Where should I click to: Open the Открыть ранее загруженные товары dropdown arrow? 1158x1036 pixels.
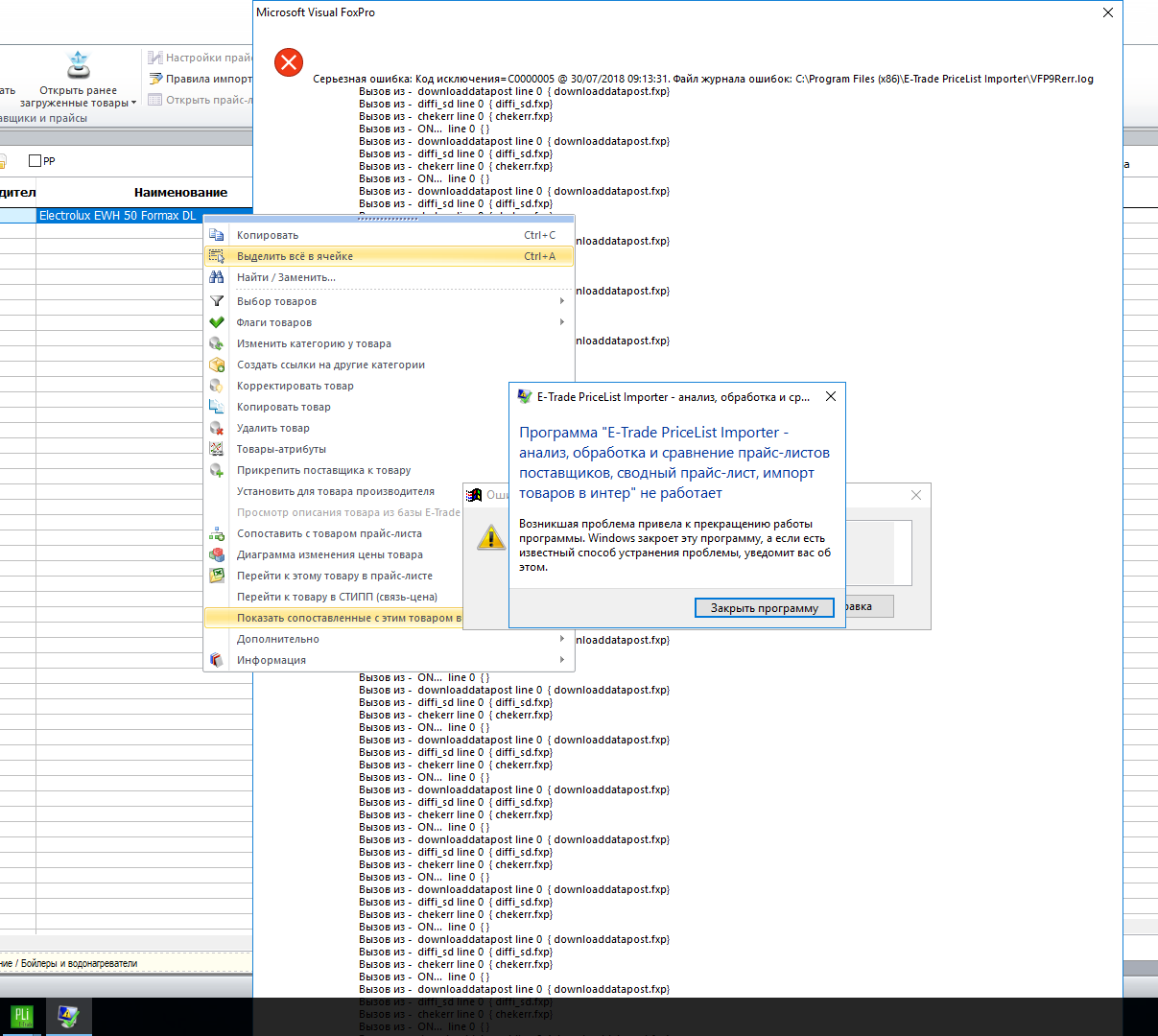click(x=134, y=103)
